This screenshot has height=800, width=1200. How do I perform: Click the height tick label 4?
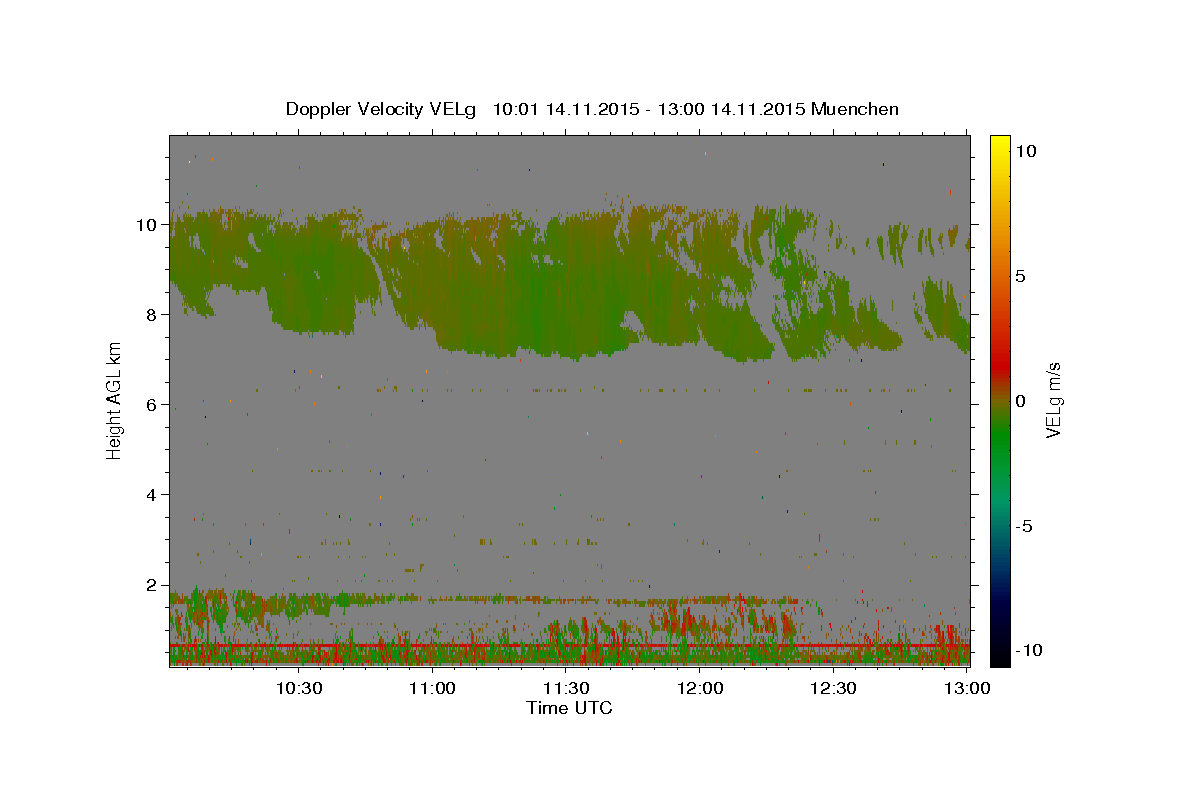point(152,495)
